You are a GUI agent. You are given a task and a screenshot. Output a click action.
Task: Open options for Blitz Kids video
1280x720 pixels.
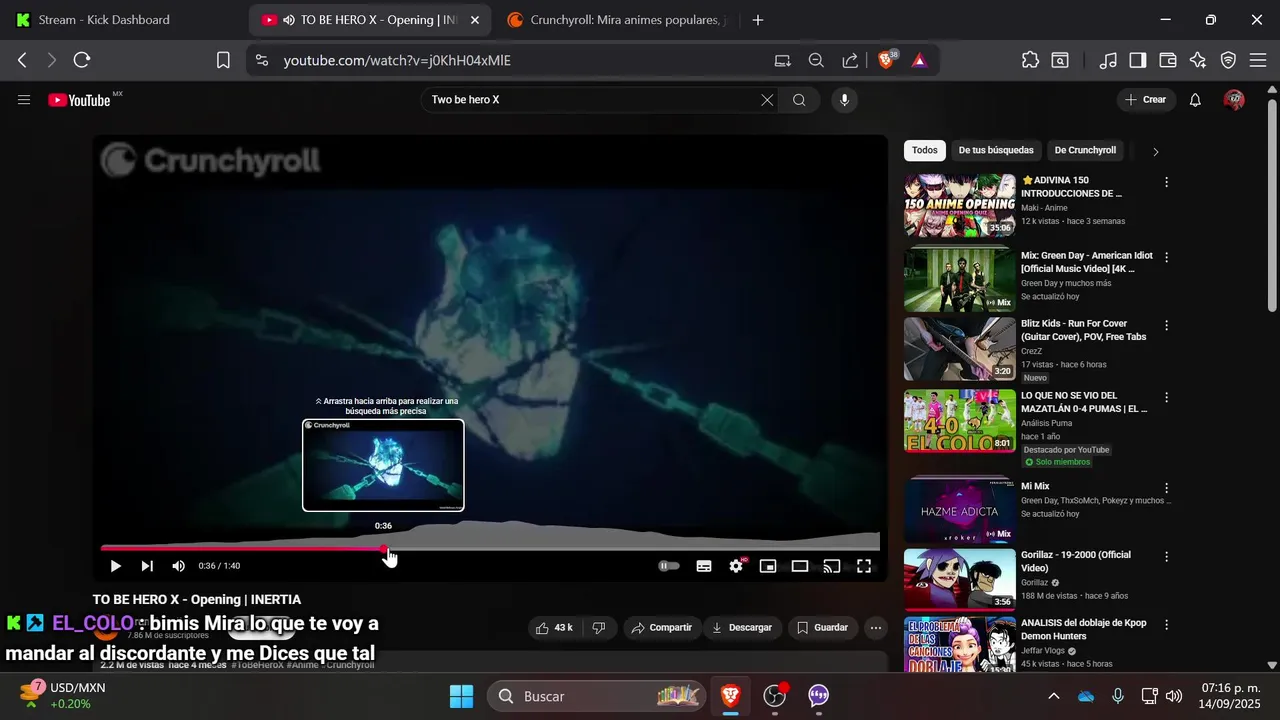pos(1166,325)
